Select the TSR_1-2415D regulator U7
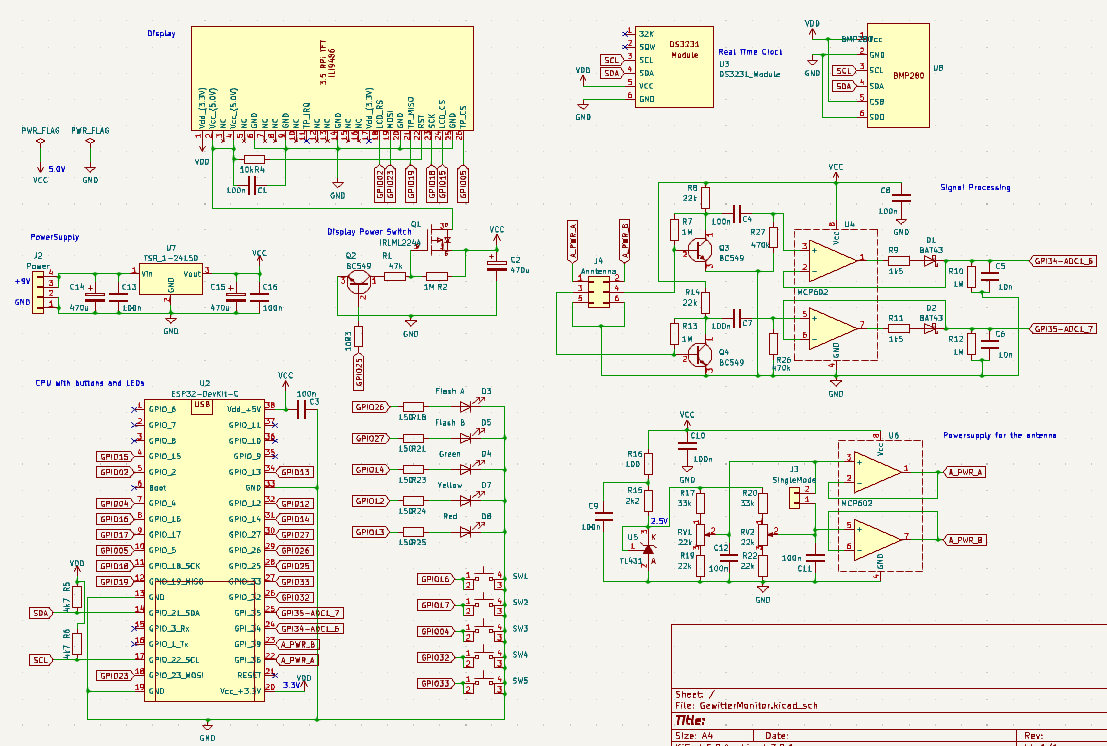Screen dimensions: 1107x746 [171, 279]
